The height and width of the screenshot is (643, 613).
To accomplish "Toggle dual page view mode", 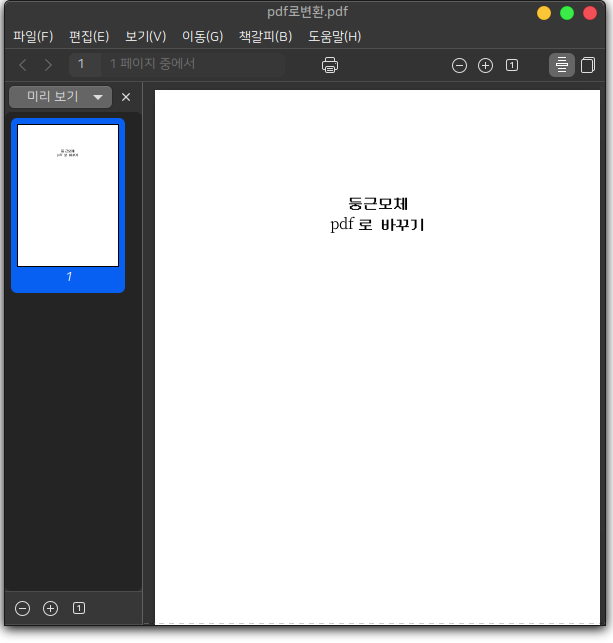I will tap(587, 65).
